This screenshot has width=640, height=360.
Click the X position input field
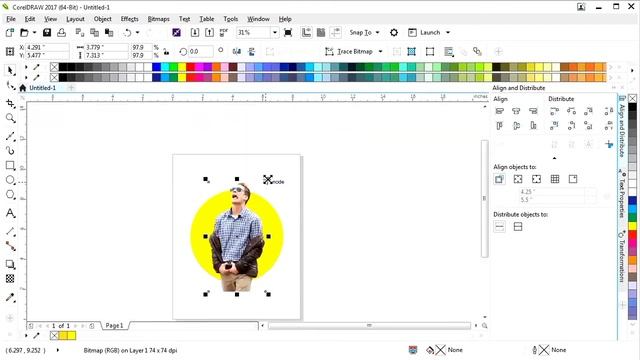tap(47, 47)
